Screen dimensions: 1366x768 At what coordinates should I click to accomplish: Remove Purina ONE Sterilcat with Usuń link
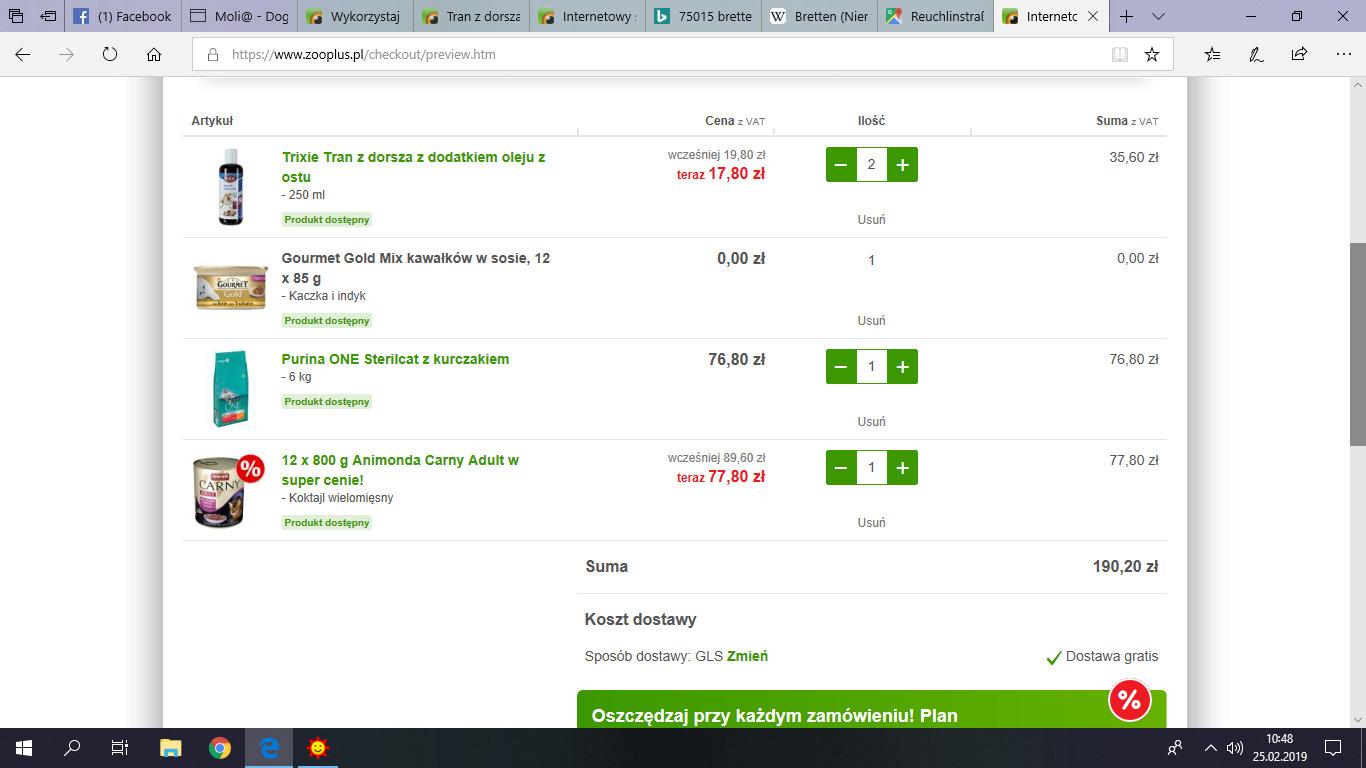871,422
